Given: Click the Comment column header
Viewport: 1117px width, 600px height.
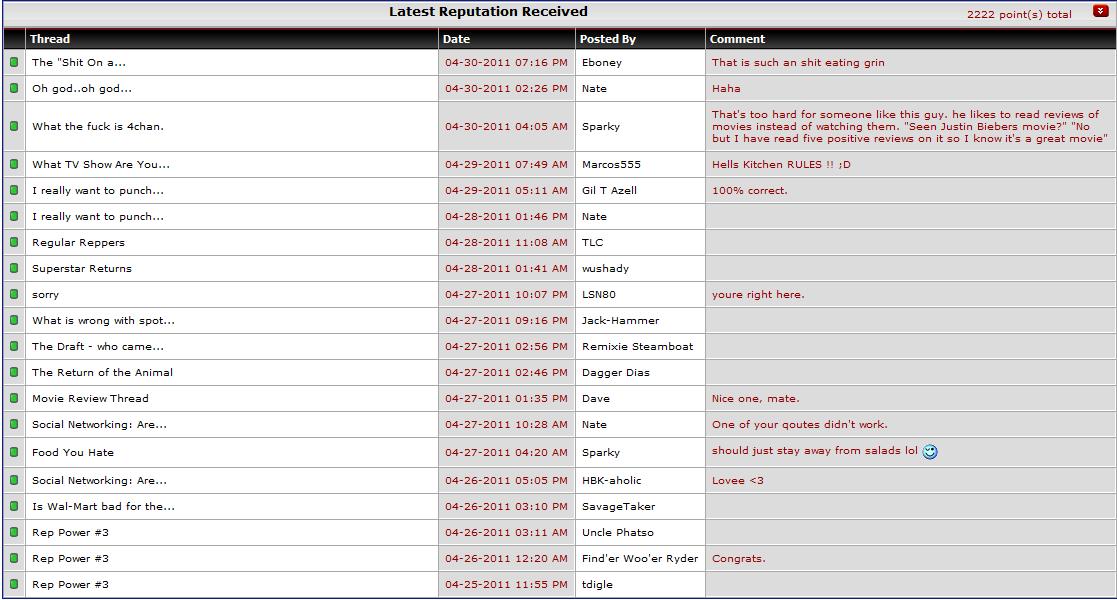Looking at the screenshot, I should tap(737, 39).
